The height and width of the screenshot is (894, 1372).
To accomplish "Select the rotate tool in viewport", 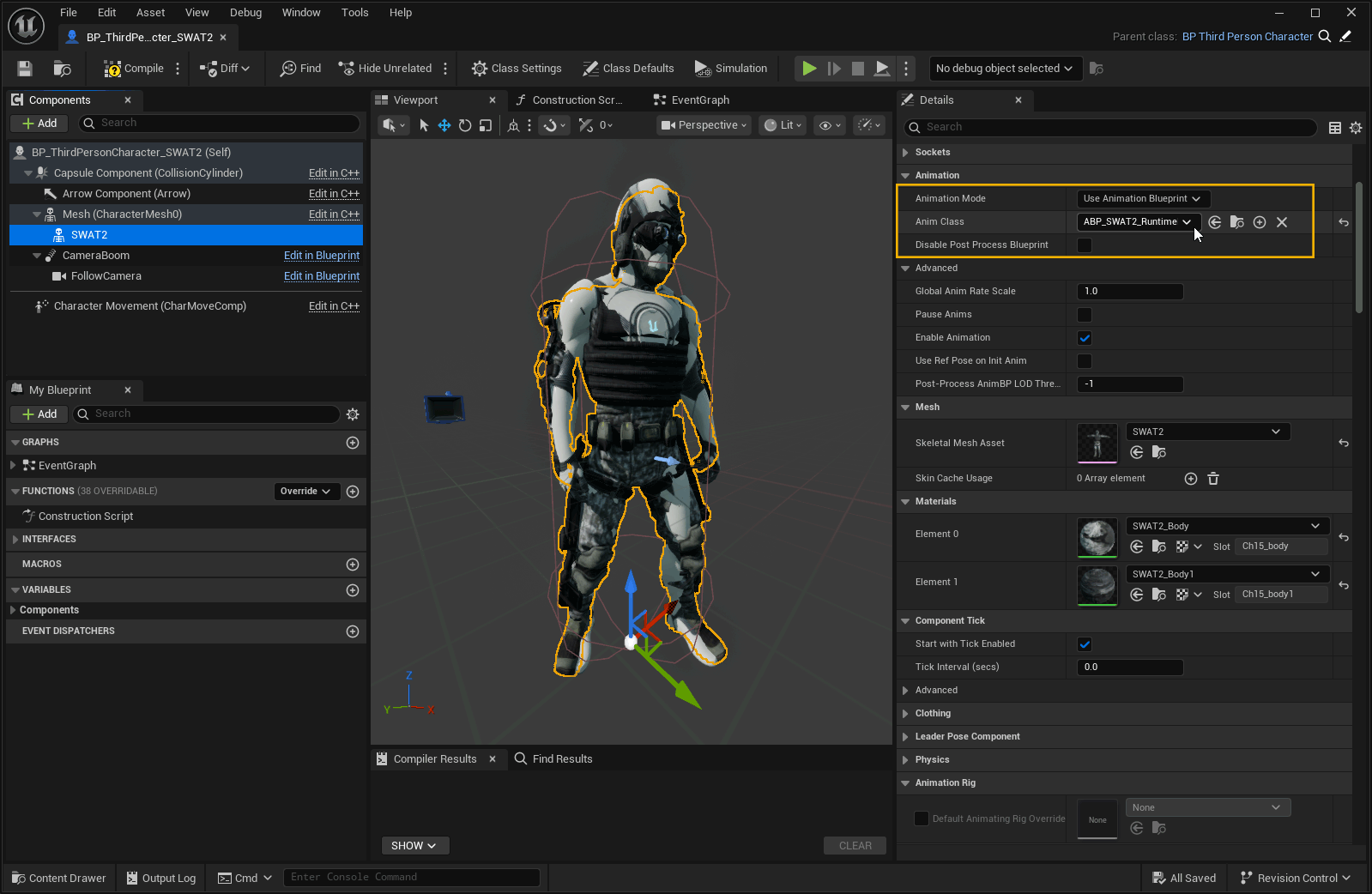I will click(465, 125).
